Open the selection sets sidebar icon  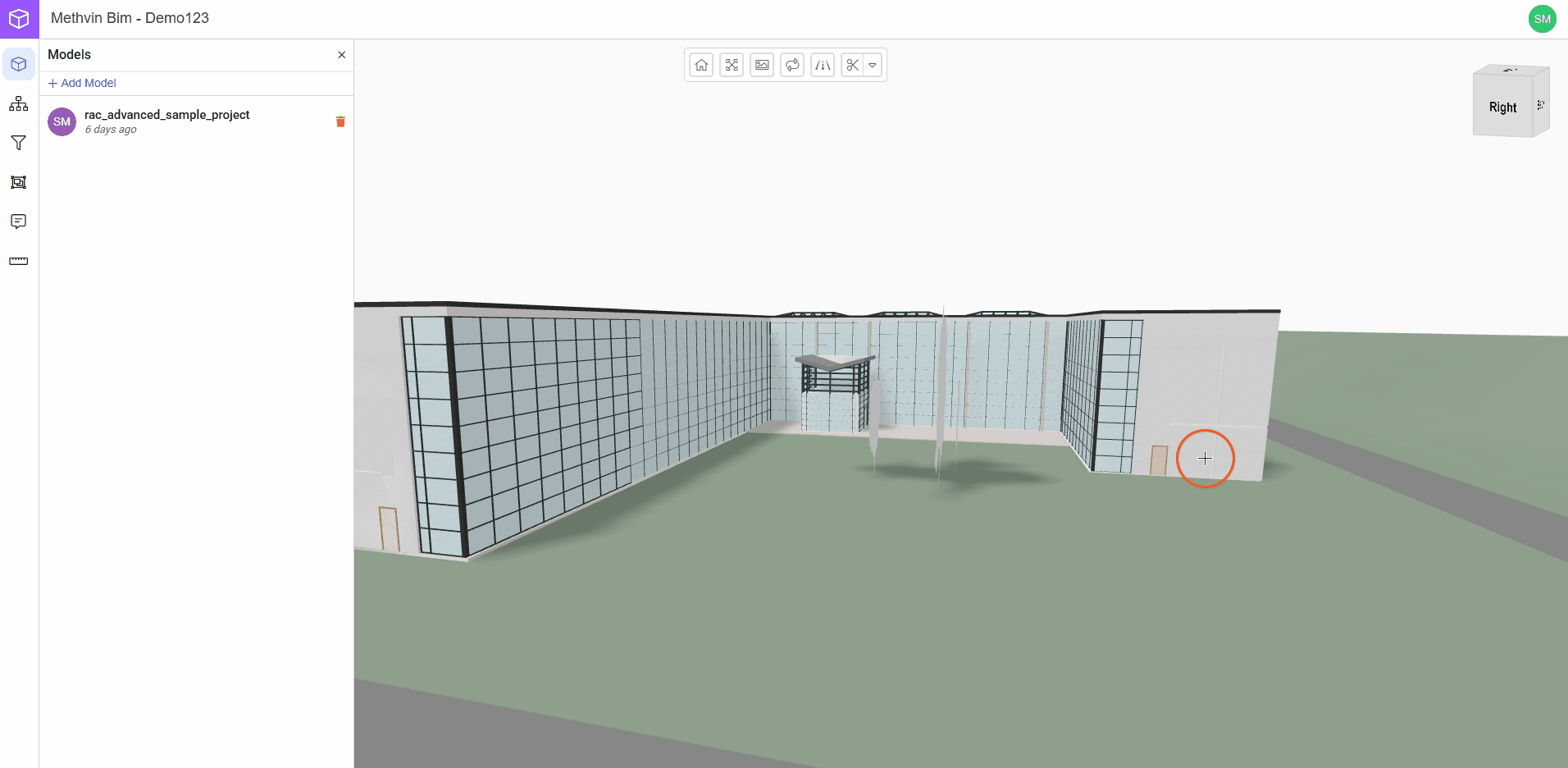pos(19,182)
